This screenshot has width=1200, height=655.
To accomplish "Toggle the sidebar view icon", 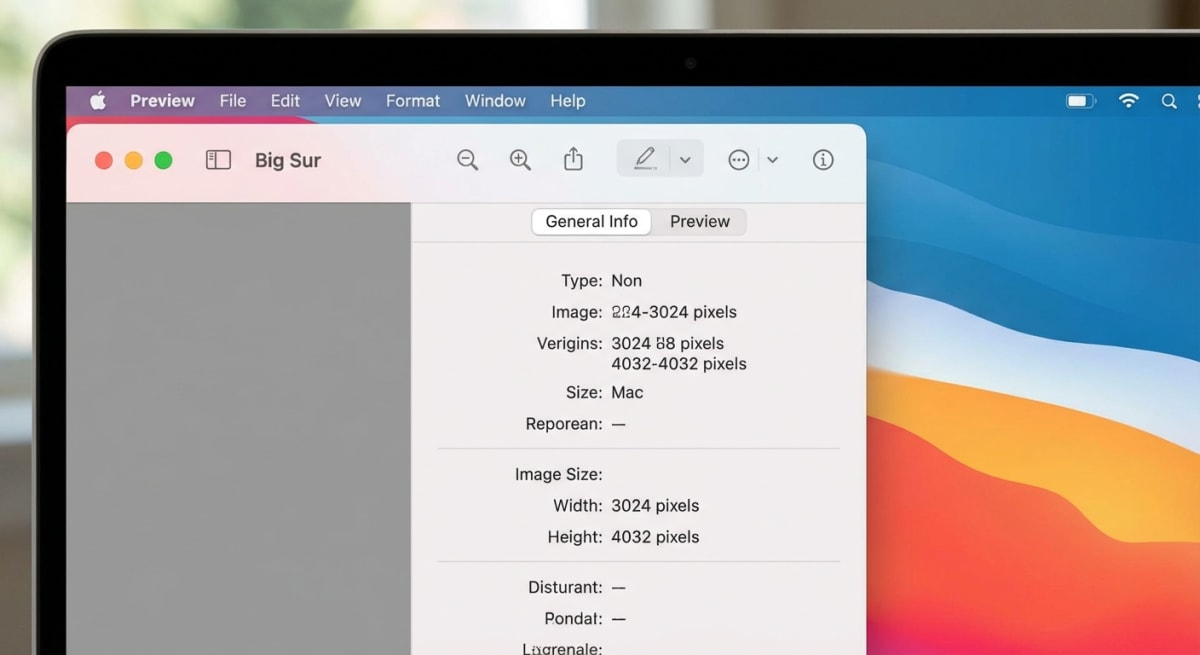I will (x=218, y=159).
